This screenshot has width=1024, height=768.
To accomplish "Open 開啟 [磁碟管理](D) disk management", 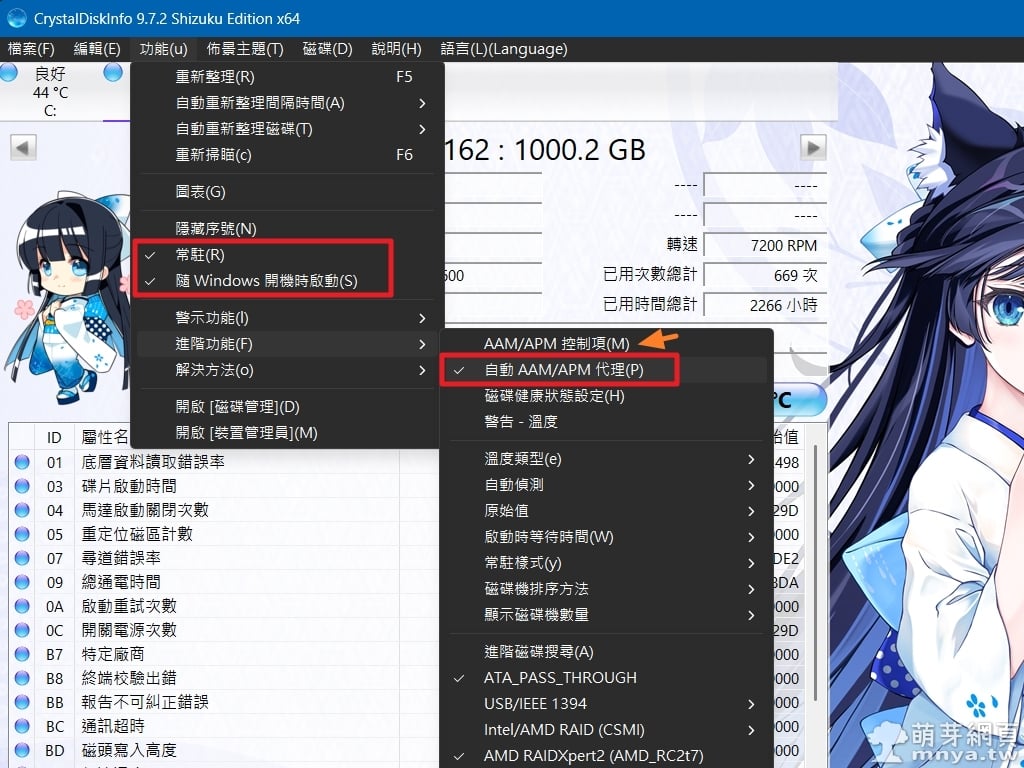I will coord(237,407).
